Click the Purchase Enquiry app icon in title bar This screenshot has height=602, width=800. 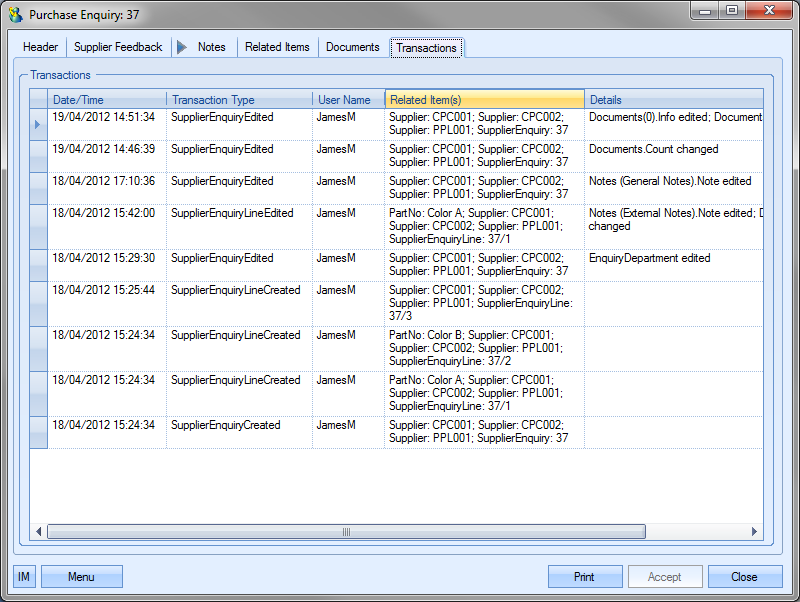tap(15, 15)
